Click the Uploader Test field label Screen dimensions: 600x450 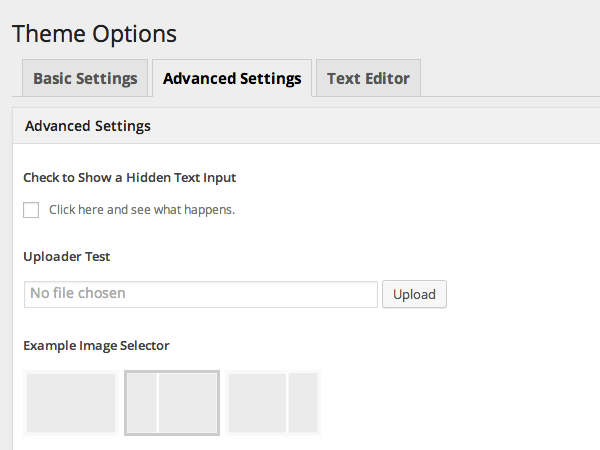click(x=66, y=257)
